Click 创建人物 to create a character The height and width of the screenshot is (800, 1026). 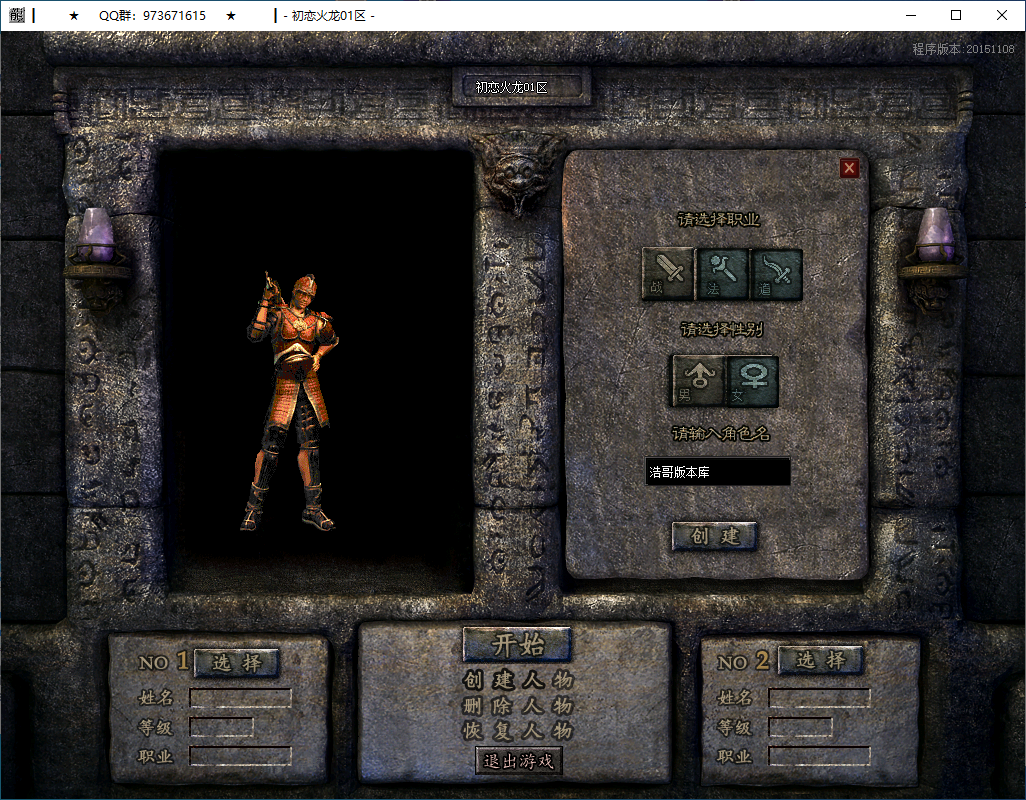click(518, 680)
